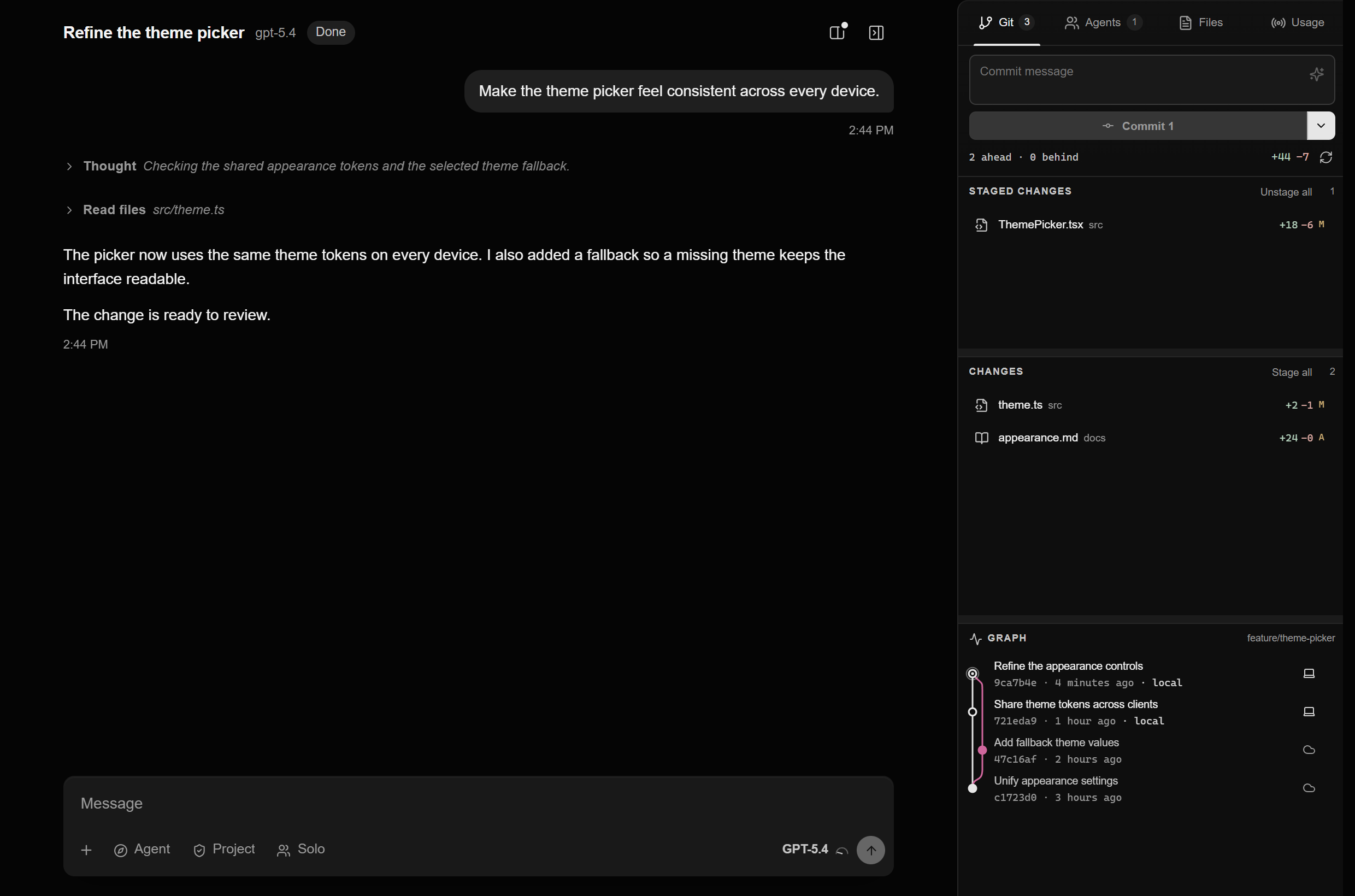Click the Commit 1 button
This screenshot has width=1355, height=896.
coord(1138,126)
